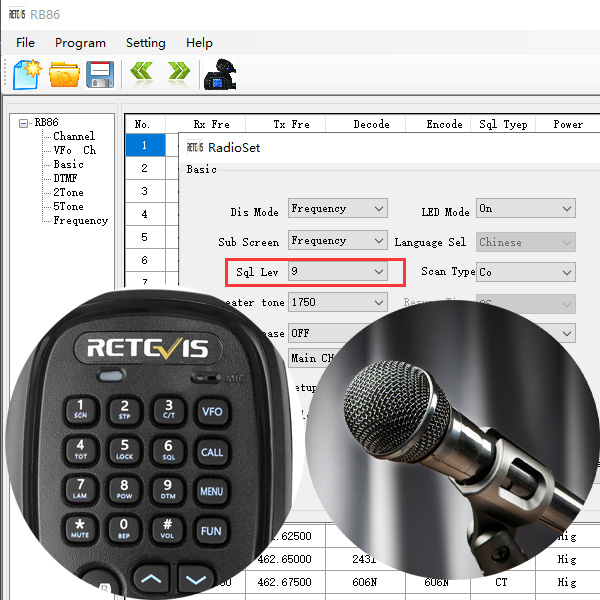
Task: Open the Main CH dropdown
Action: coord(312,358)
